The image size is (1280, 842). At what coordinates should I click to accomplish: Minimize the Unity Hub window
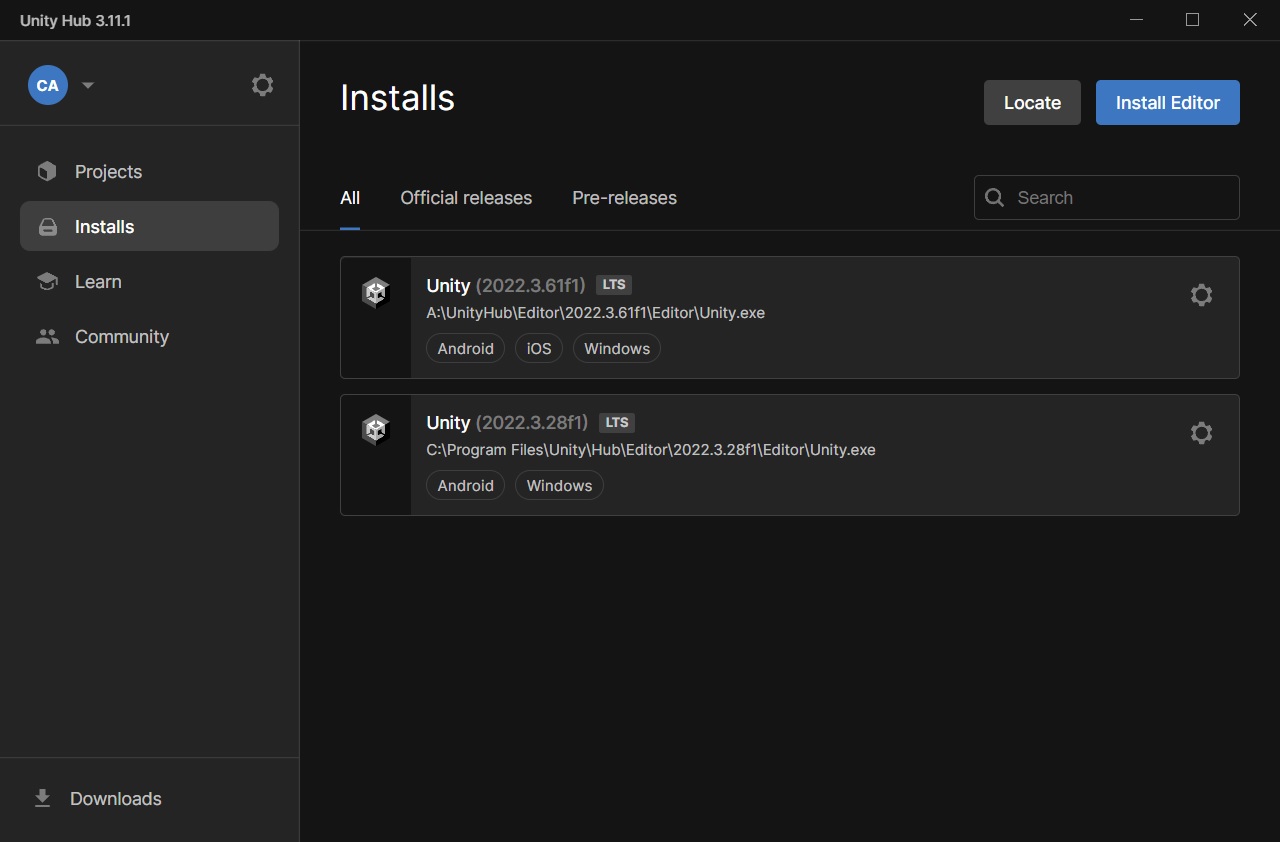1135,20
